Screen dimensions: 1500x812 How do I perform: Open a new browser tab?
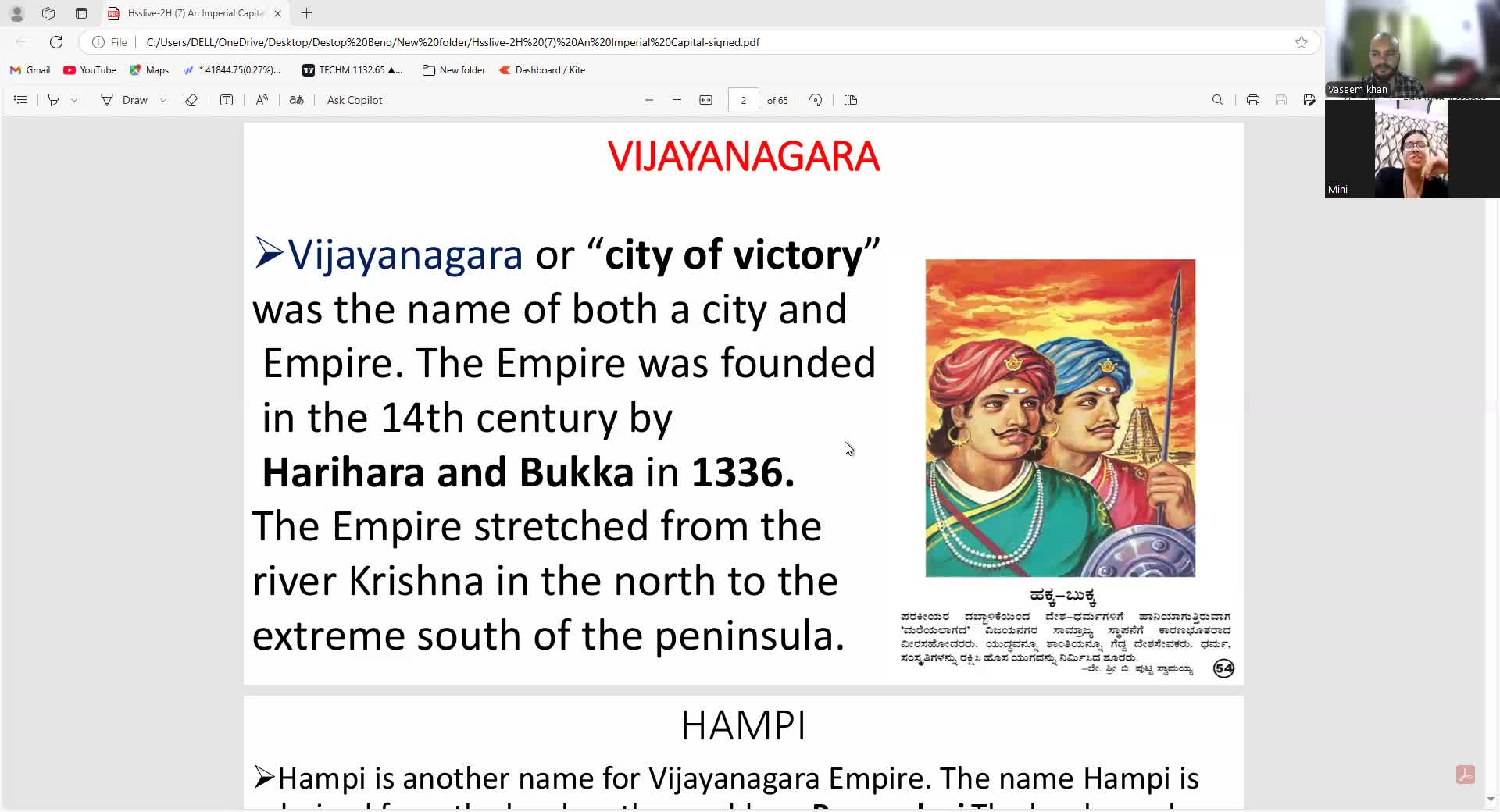pos(307,13)
